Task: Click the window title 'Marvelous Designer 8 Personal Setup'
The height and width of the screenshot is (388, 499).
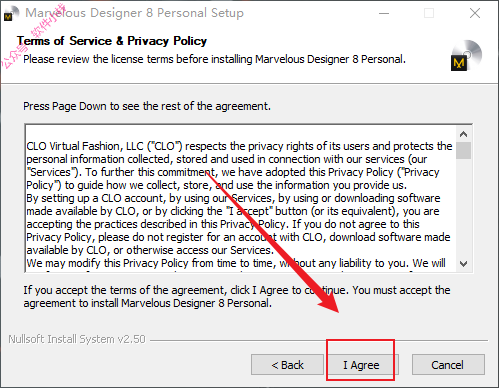Action: (x=135, y=13)
